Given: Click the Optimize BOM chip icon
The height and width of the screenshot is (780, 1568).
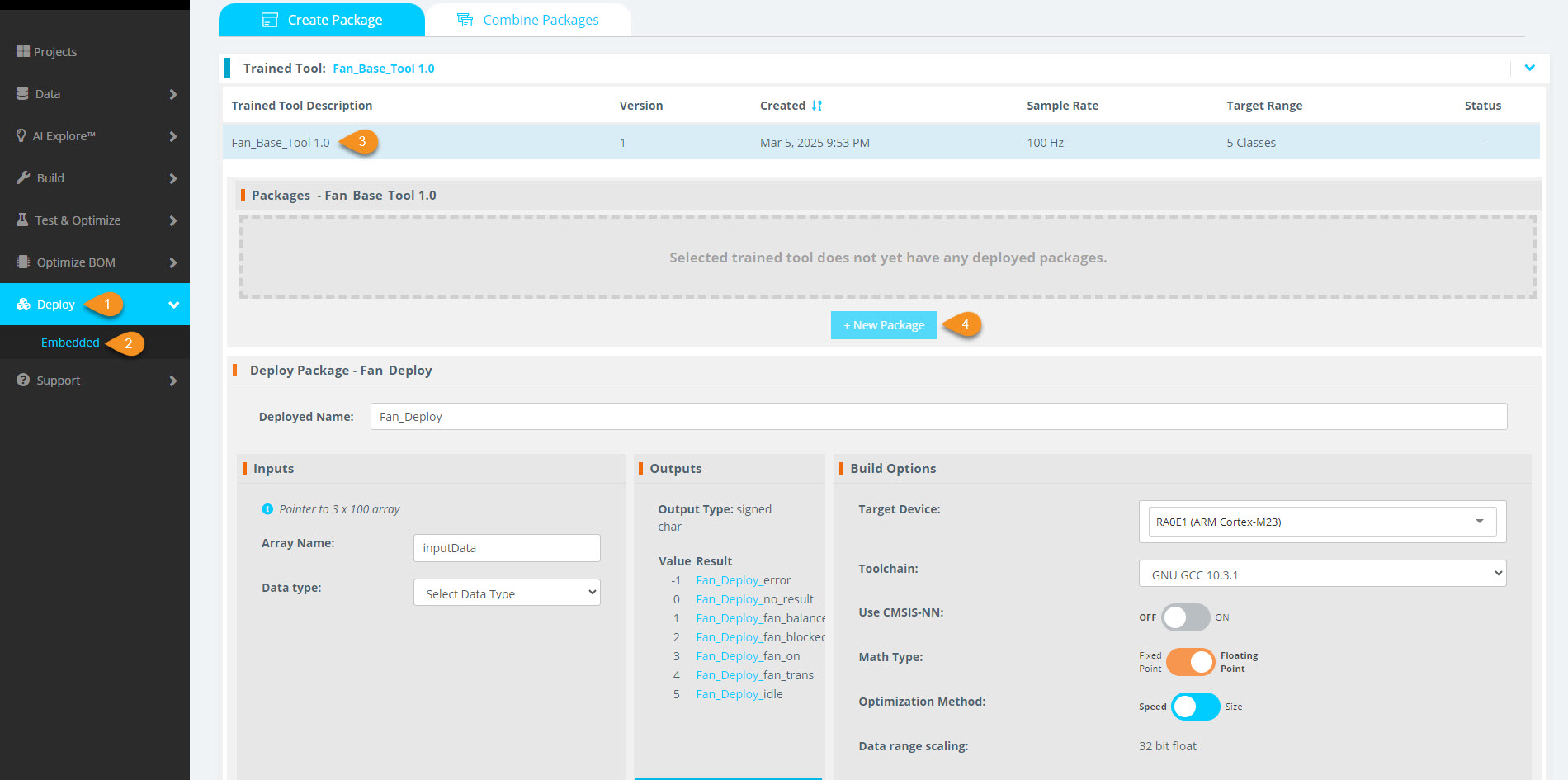Looking at the screenshot, I should click(x=23, y=262).
